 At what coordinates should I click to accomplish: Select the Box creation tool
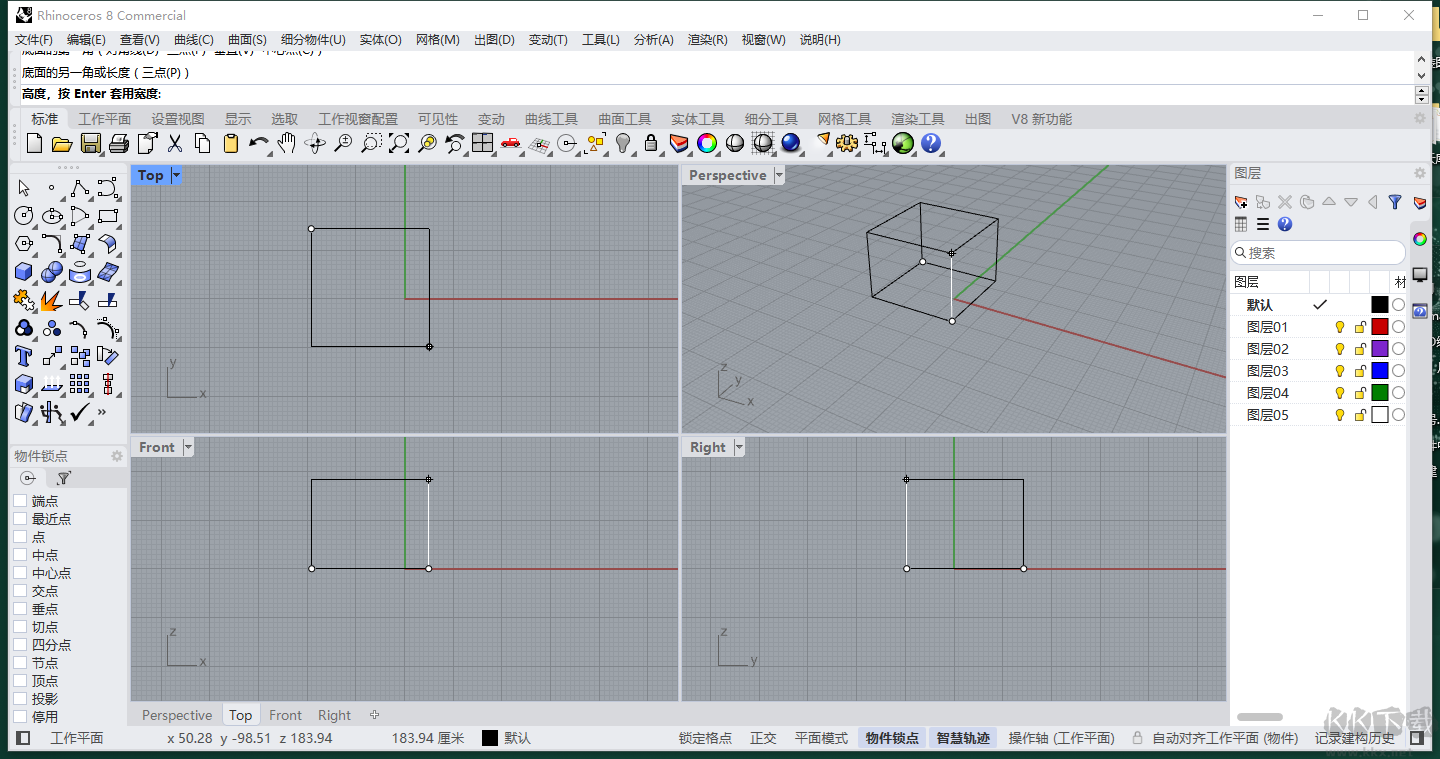[x=22, y=271]
